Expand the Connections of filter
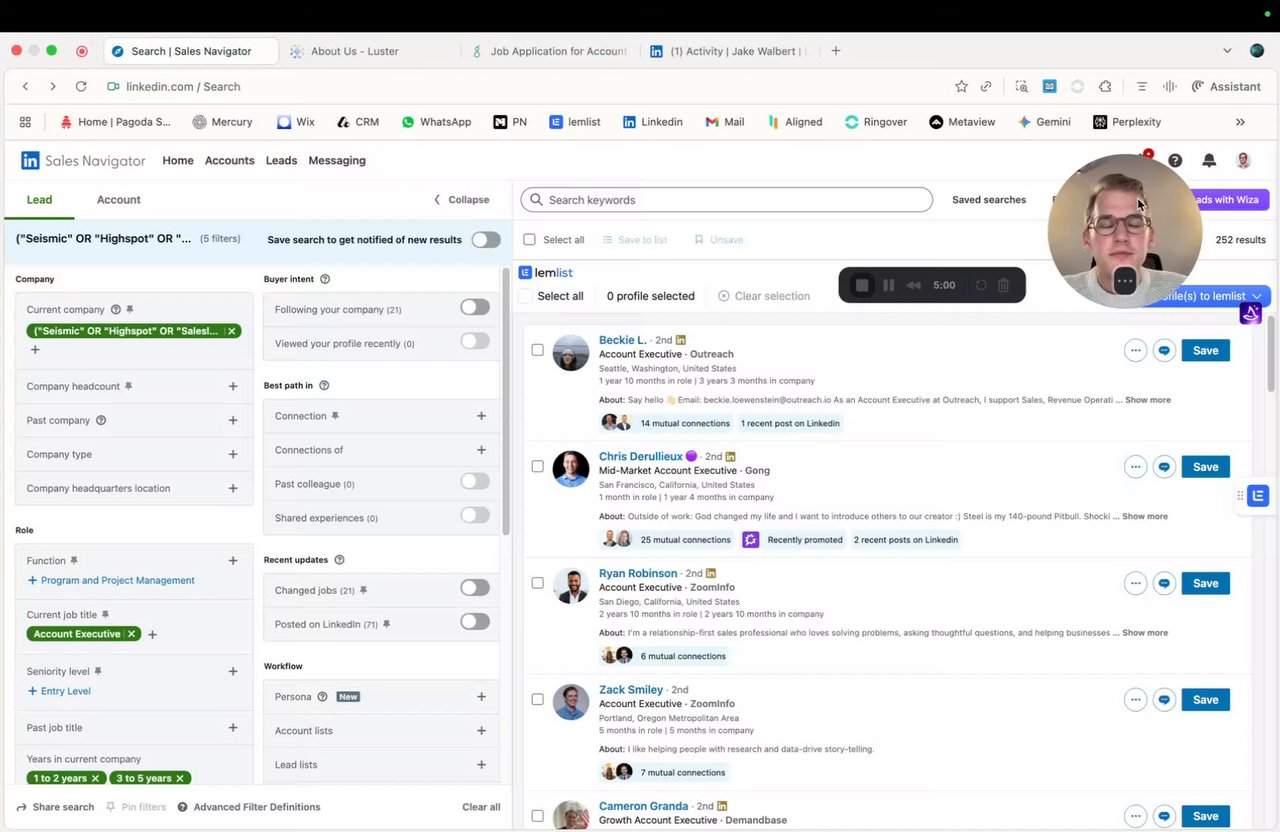 click(481, 450)
